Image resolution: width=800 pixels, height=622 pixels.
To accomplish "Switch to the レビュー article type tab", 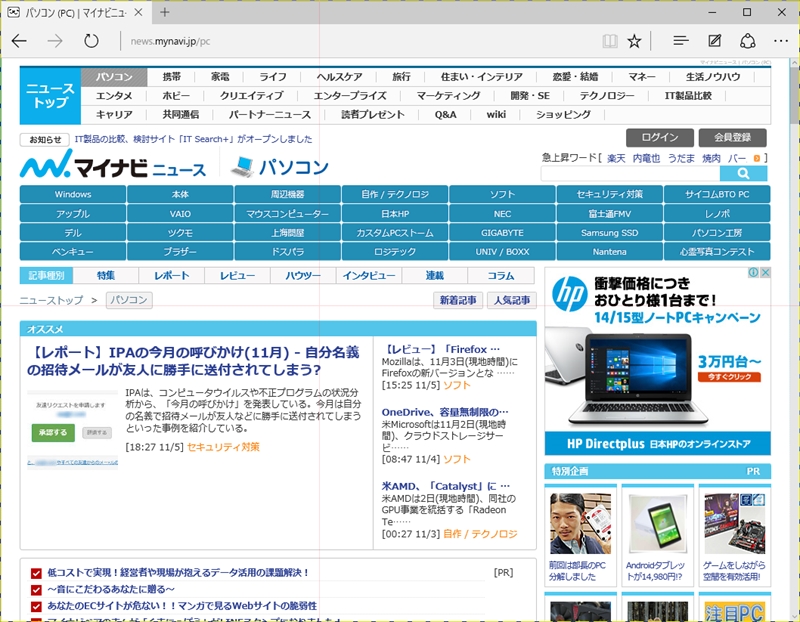I will tap(237, 276).
